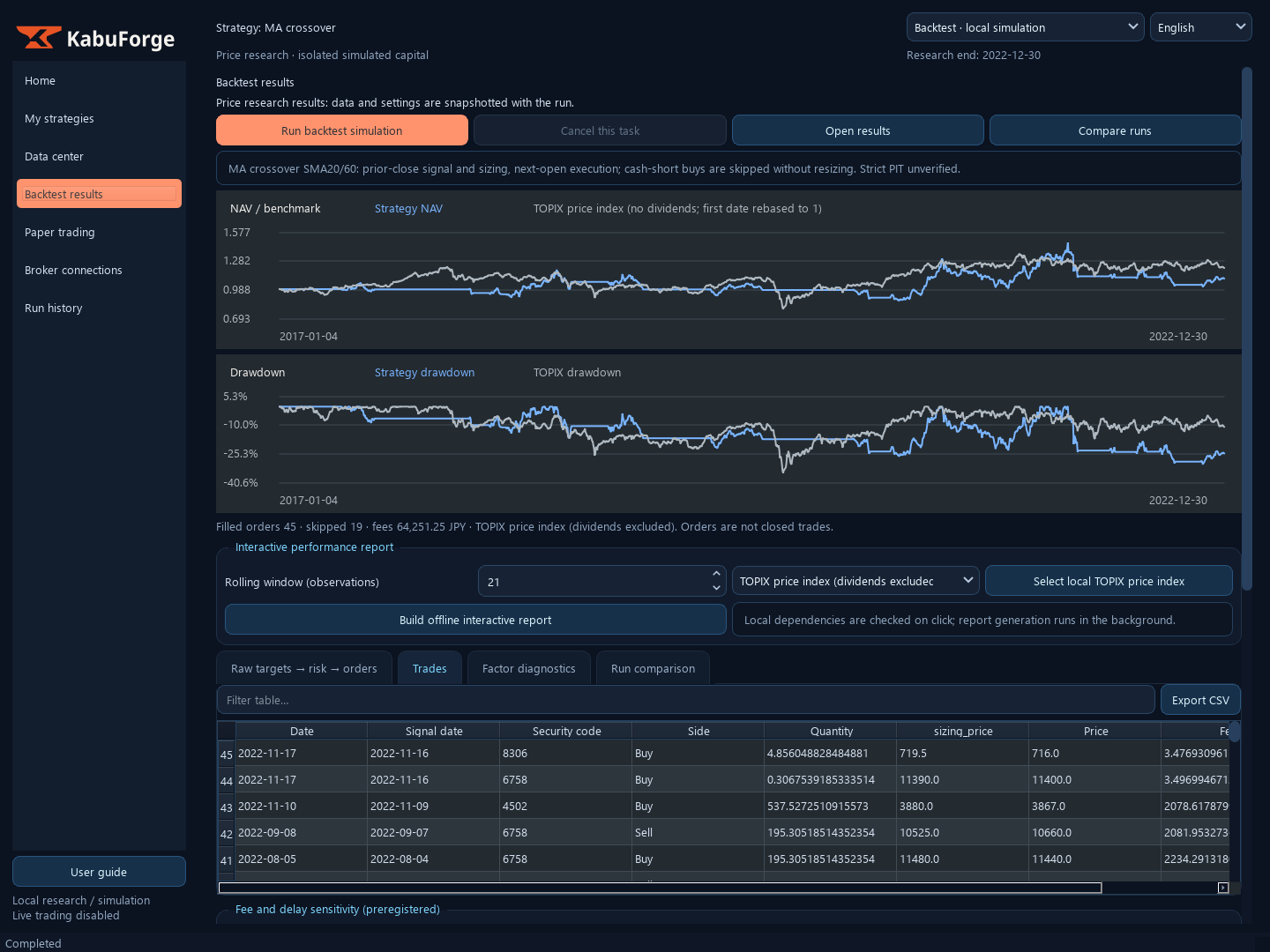This screenshot has width=1270, height=952.
Task: Click the Filter table search field
Action: 685,700
